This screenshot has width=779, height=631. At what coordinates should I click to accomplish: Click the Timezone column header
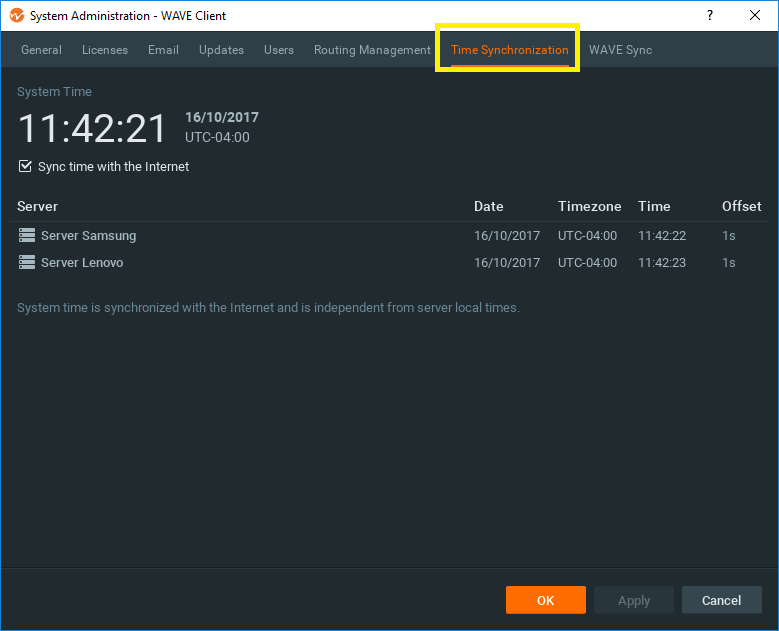589,206
